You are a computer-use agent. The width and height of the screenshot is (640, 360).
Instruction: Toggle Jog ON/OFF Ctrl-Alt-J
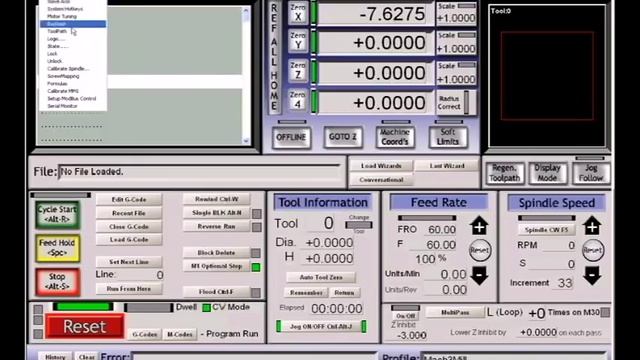[x=321, y=327]
